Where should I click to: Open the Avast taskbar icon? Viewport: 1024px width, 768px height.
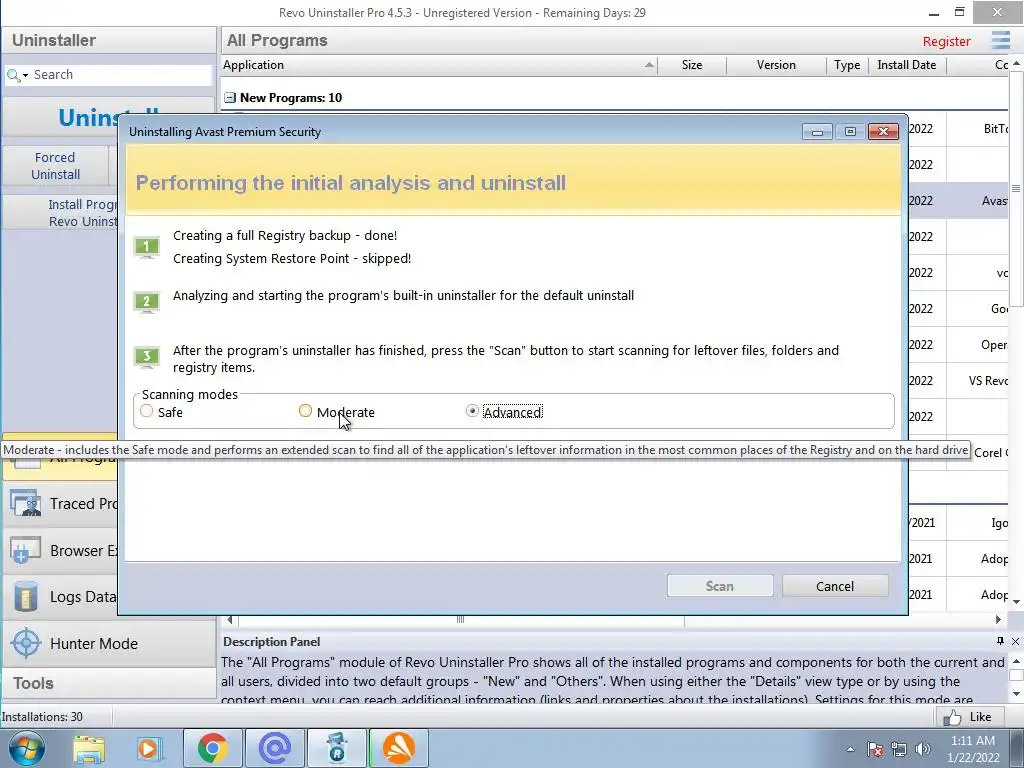pyautogui.click(x=398, y=748)
